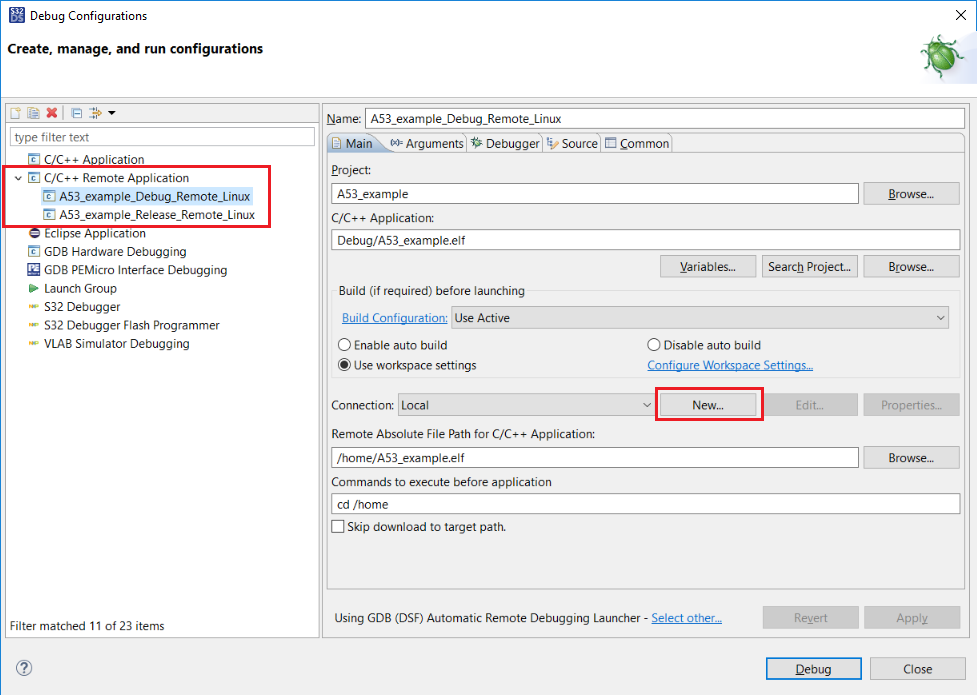Image resolution: width=977 pixels, height=695 pixels.
Task: Click the filter launch configurations icon
Action: [x=96, y=113]
